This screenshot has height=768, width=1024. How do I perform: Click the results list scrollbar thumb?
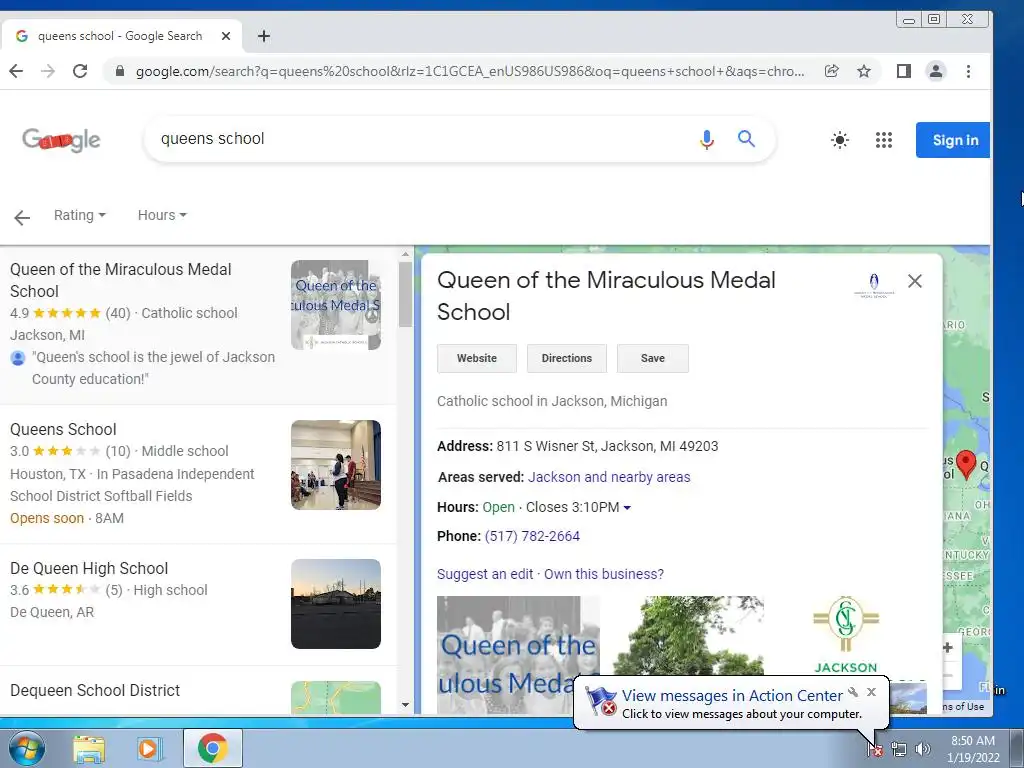[x=406, y=294]
